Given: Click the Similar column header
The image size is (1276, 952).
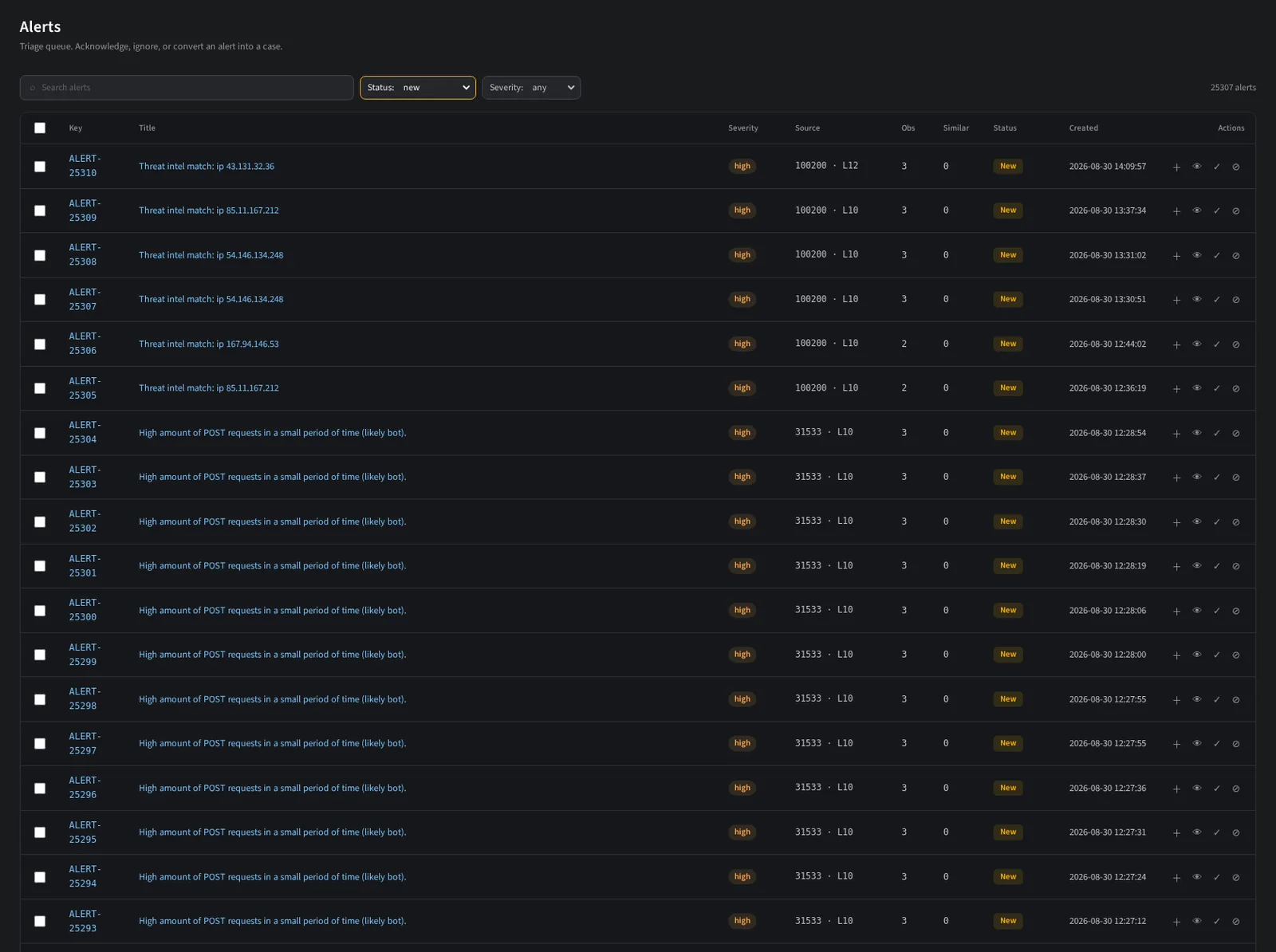Looking at the screenshot, I should click(956, 128).
